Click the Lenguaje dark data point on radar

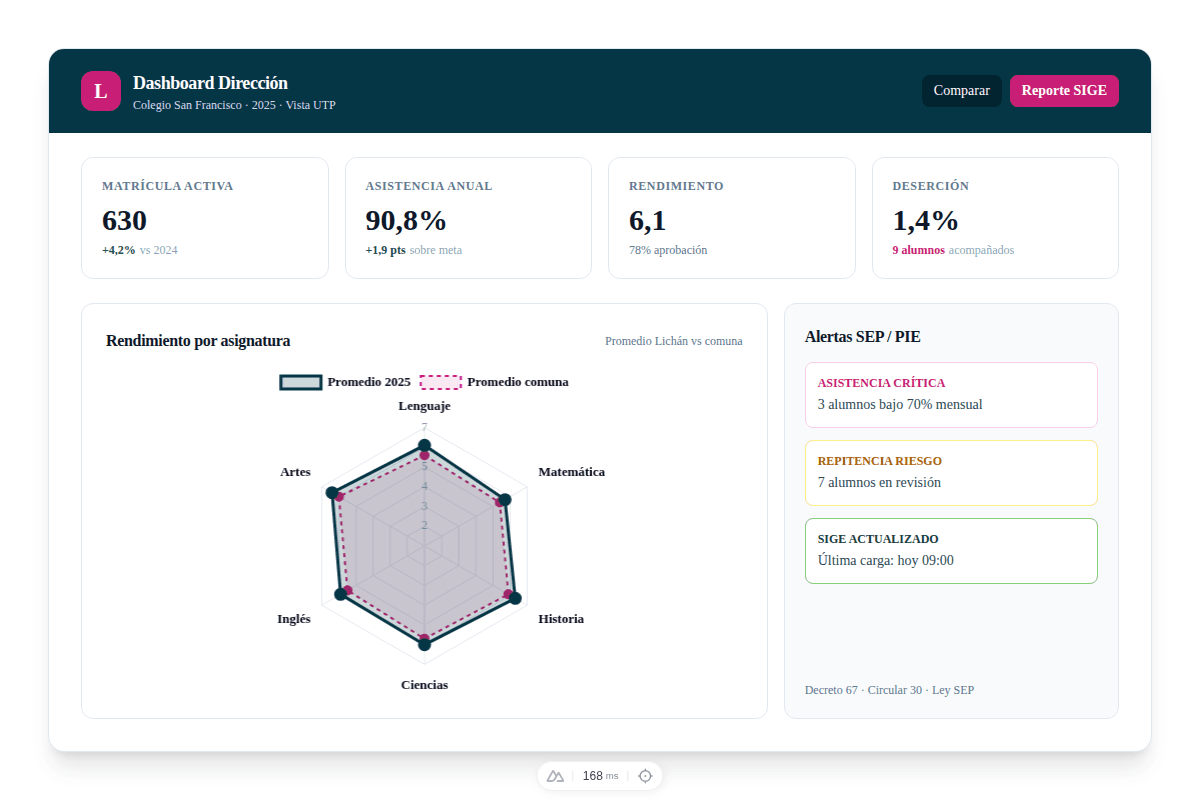tap(424, 445)
